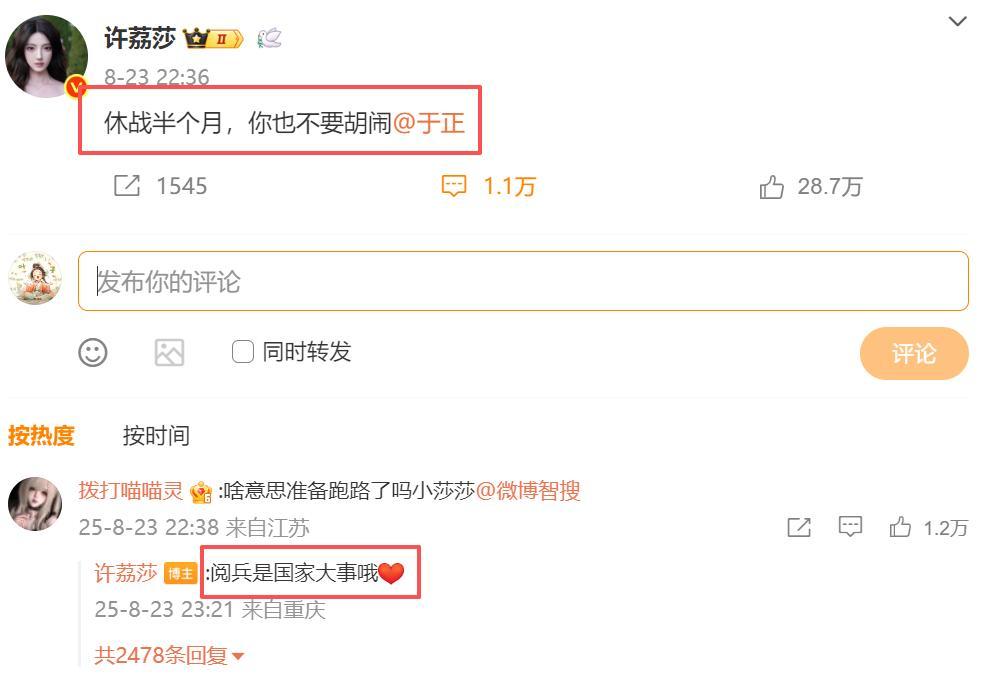Switch to 按时间 sorting tab
This screenshot has width=987, height=678.
click(156, 435)
